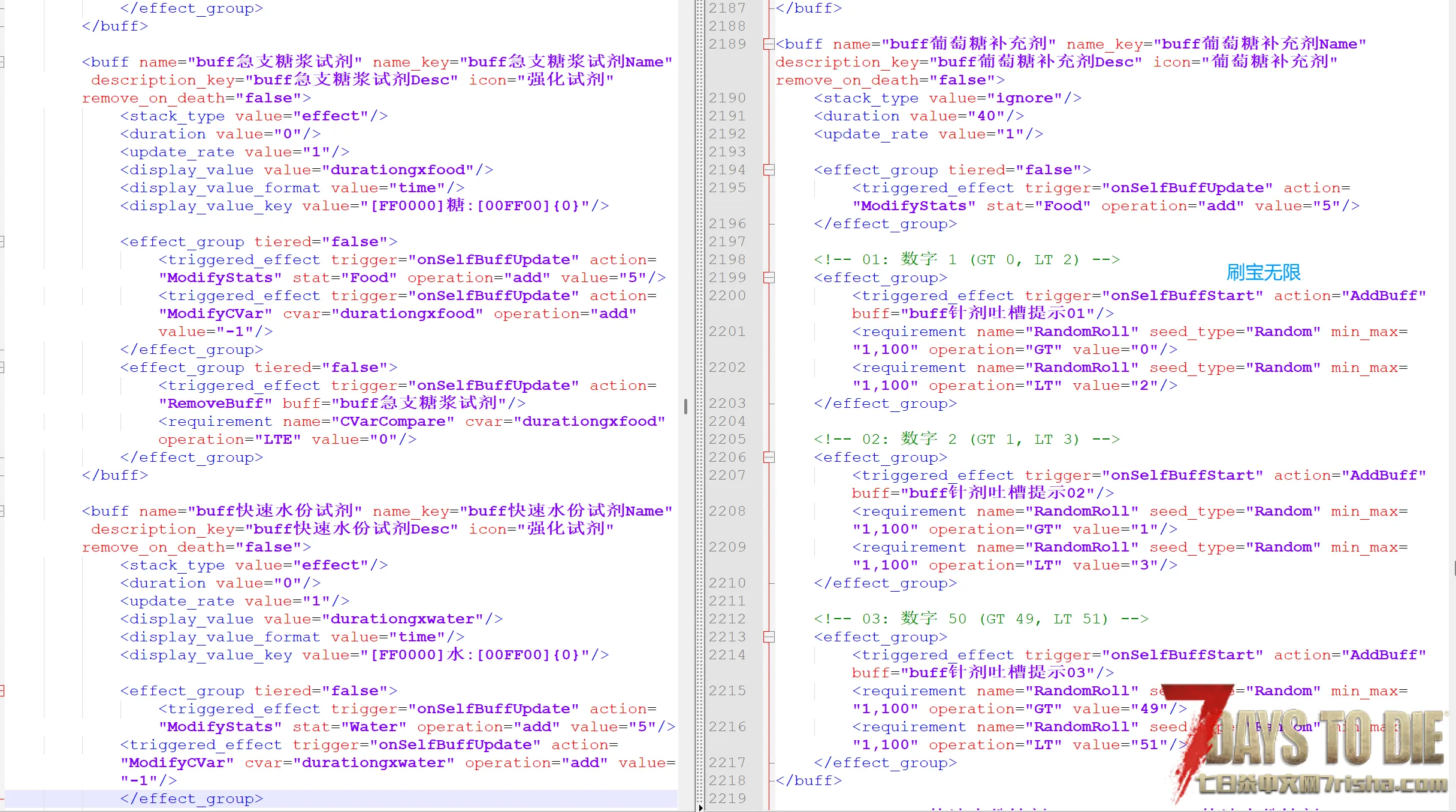Click line number 2218 in the margin

(x=727, y=781)
